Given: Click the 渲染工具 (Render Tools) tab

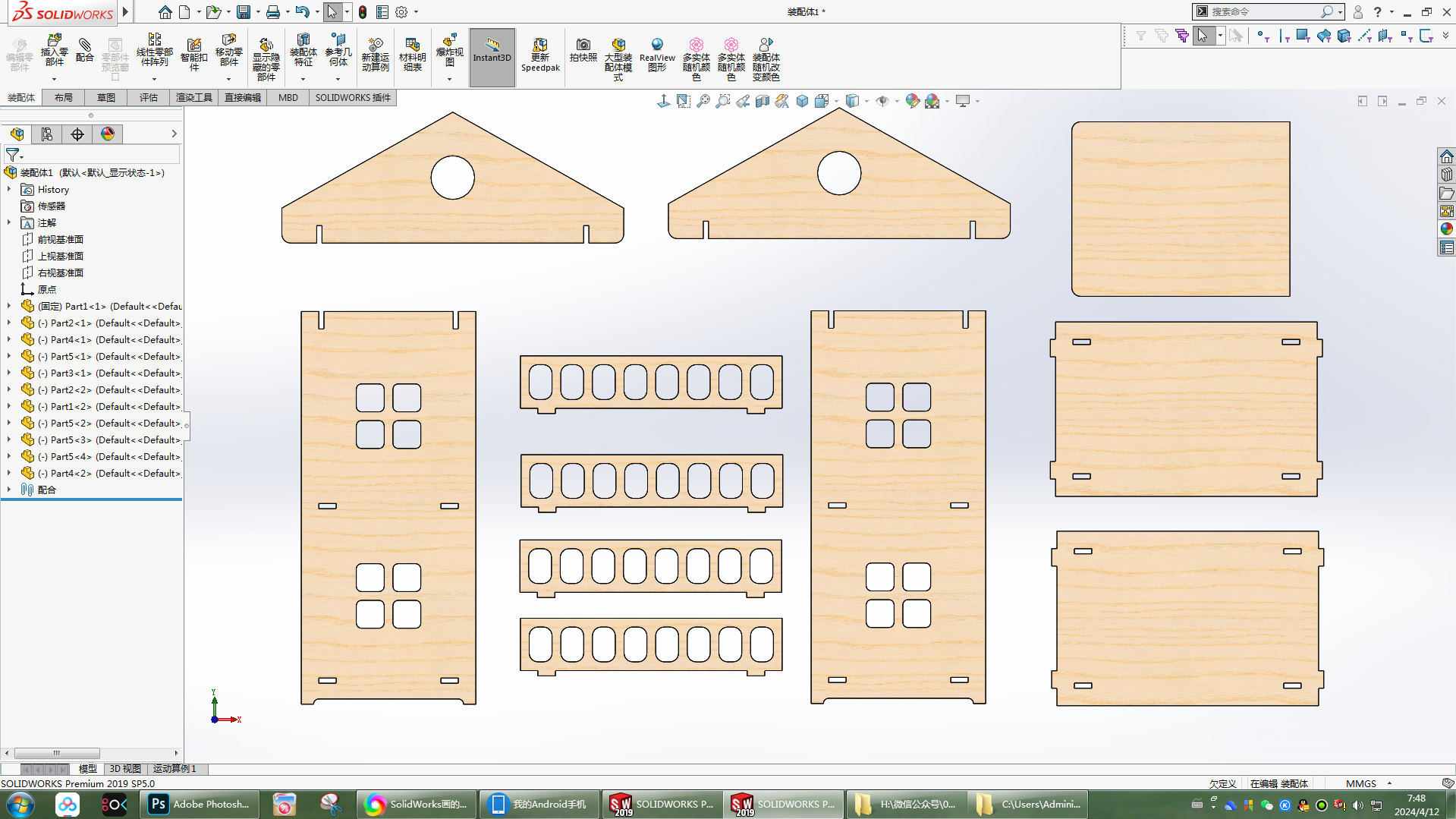Looking at the screenshot, I should [194, 98].
